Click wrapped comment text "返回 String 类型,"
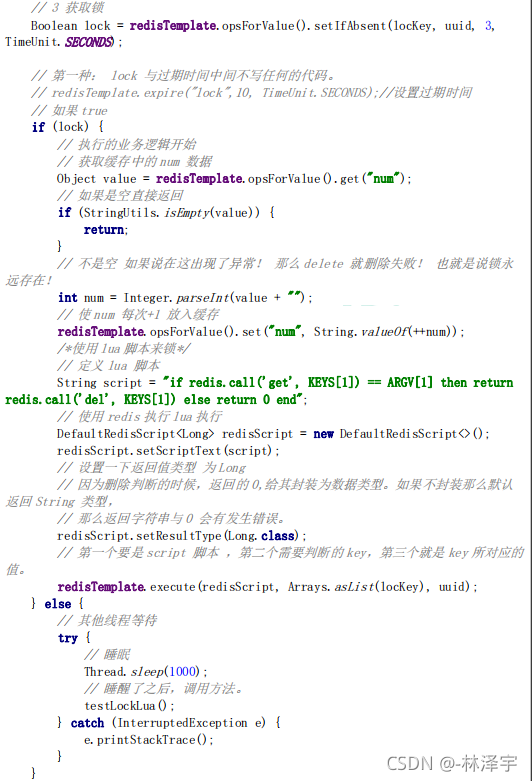This screenshot has height=781, width=532. point(59,502)
